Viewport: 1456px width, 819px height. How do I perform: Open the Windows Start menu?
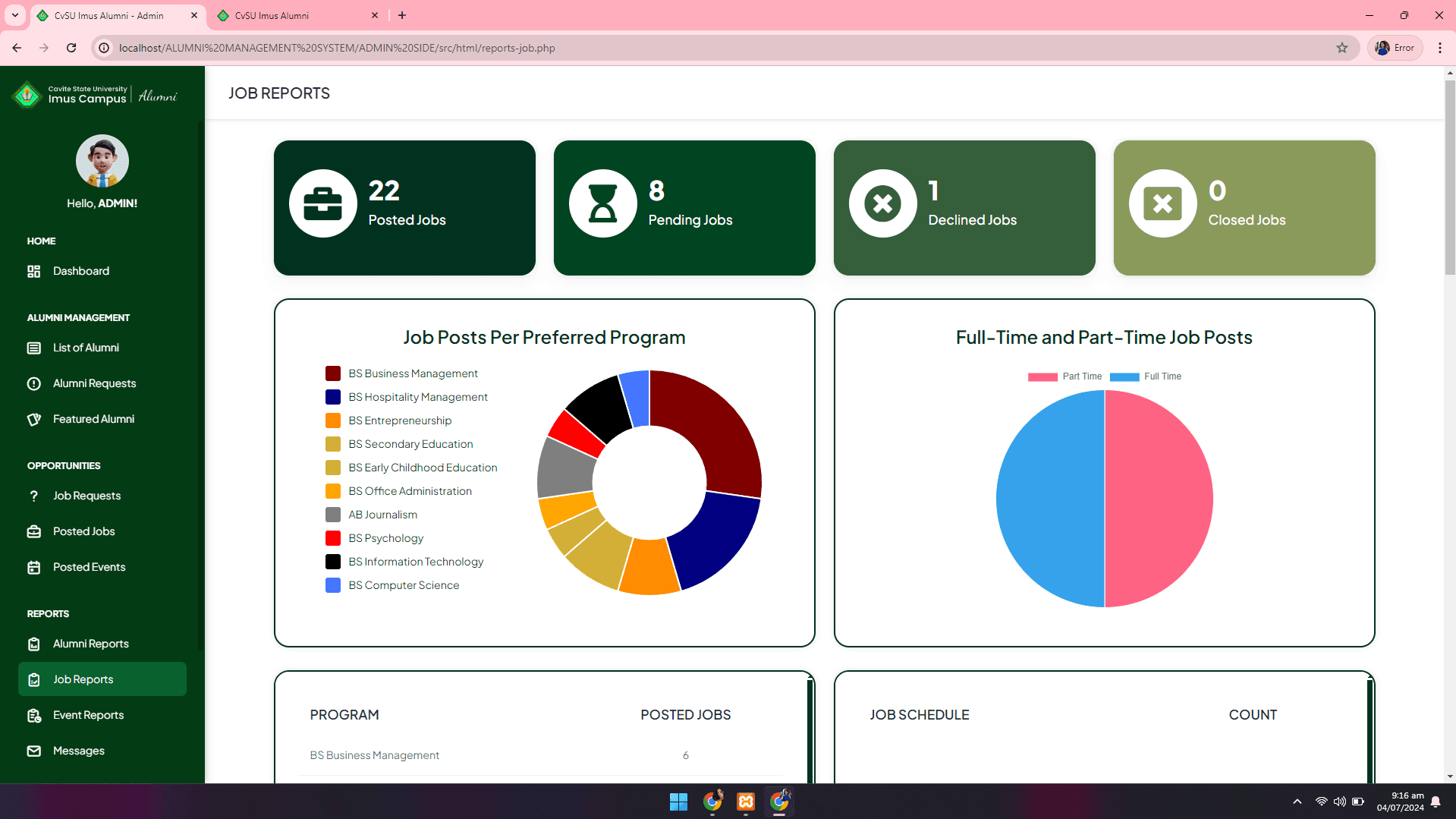coord(678,802)
